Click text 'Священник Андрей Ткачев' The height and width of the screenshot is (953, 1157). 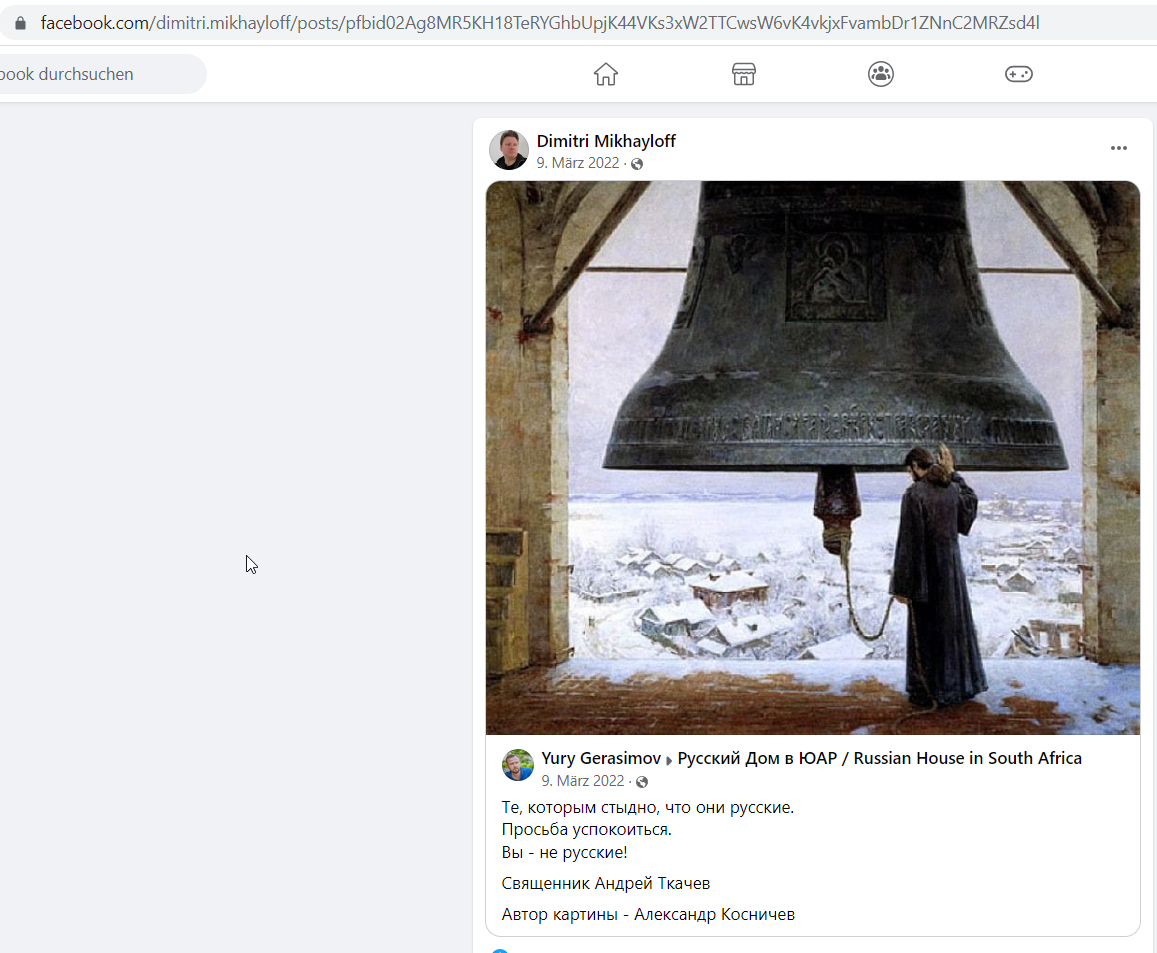point(606,883)
